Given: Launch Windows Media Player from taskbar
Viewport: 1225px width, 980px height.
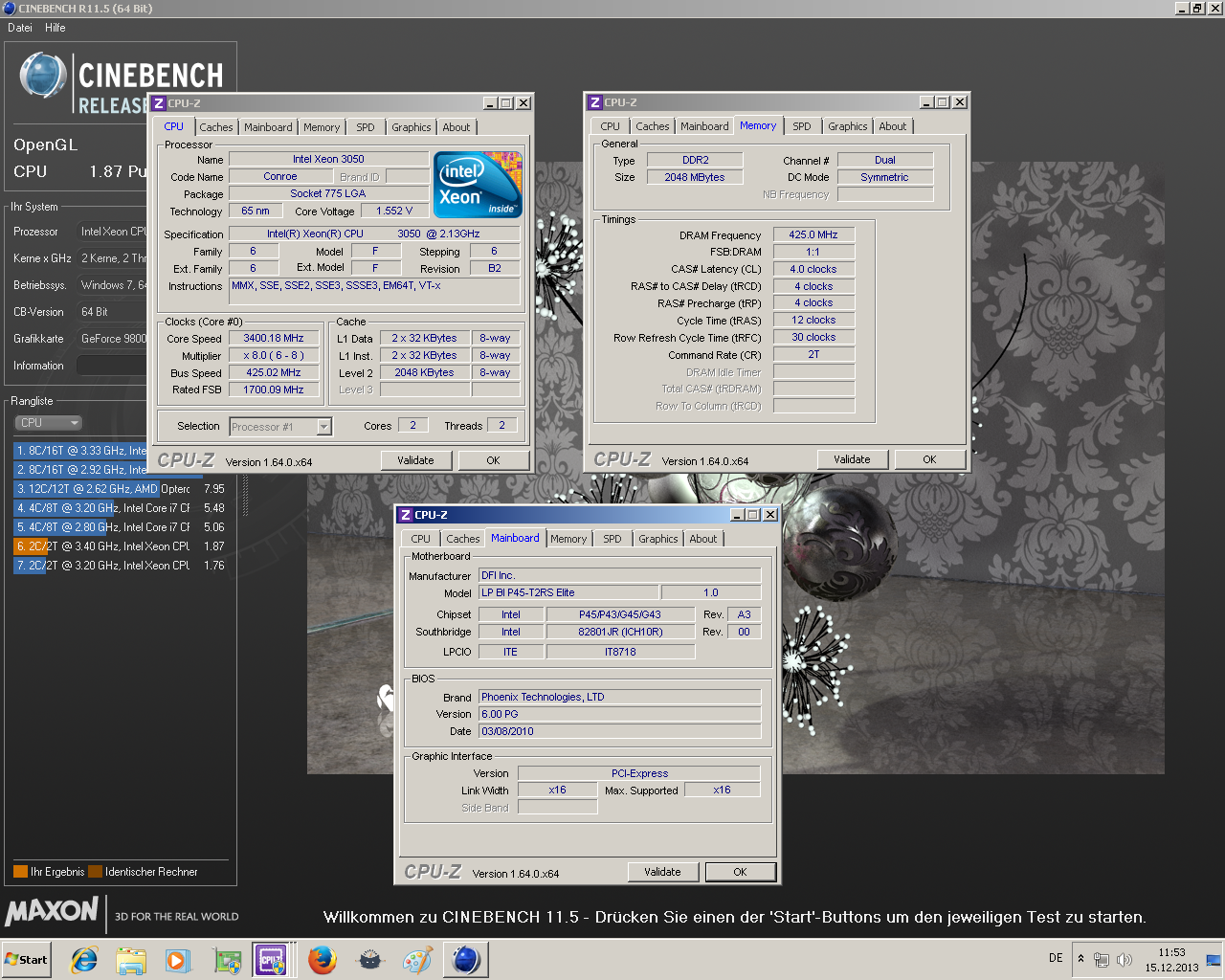Looking at the screenshot, I should coord(178,960).
